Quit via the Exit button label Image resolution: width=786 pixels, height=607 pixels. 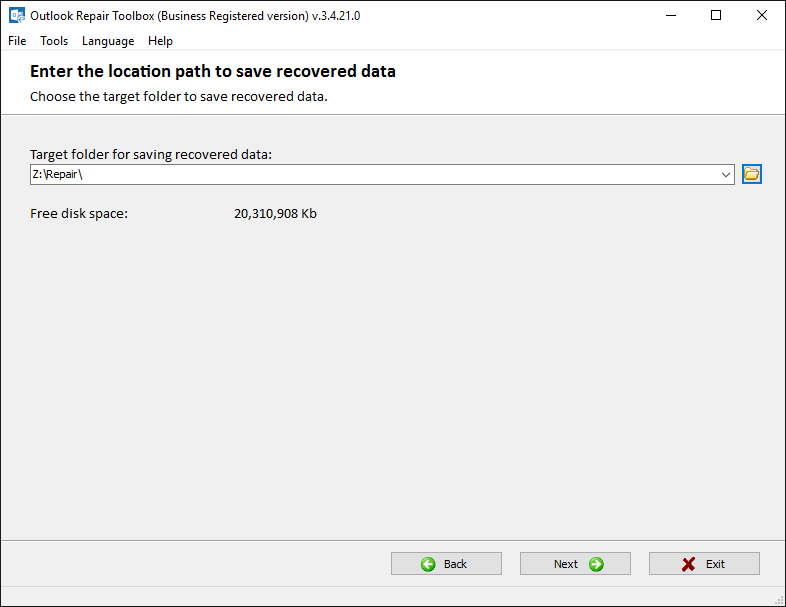[x=715, y=564]
